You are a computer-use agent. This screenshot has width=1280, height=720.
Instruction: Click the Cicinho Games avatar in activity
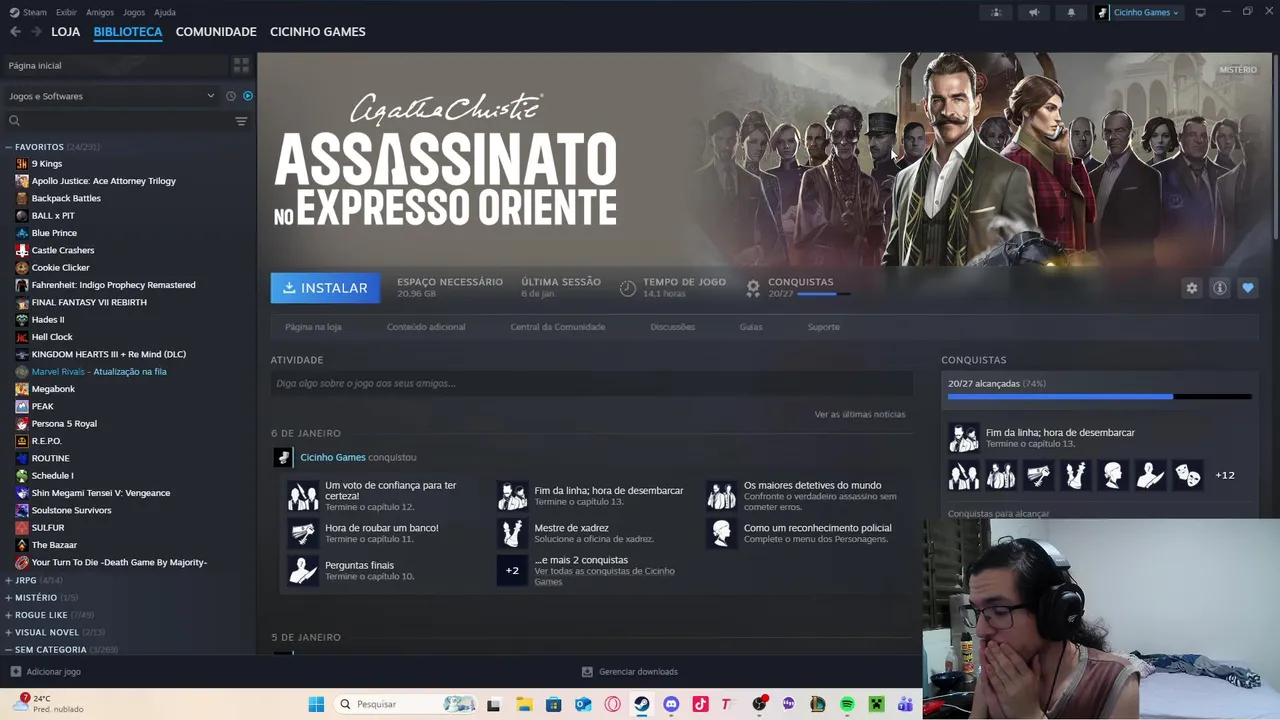[283, 457]
